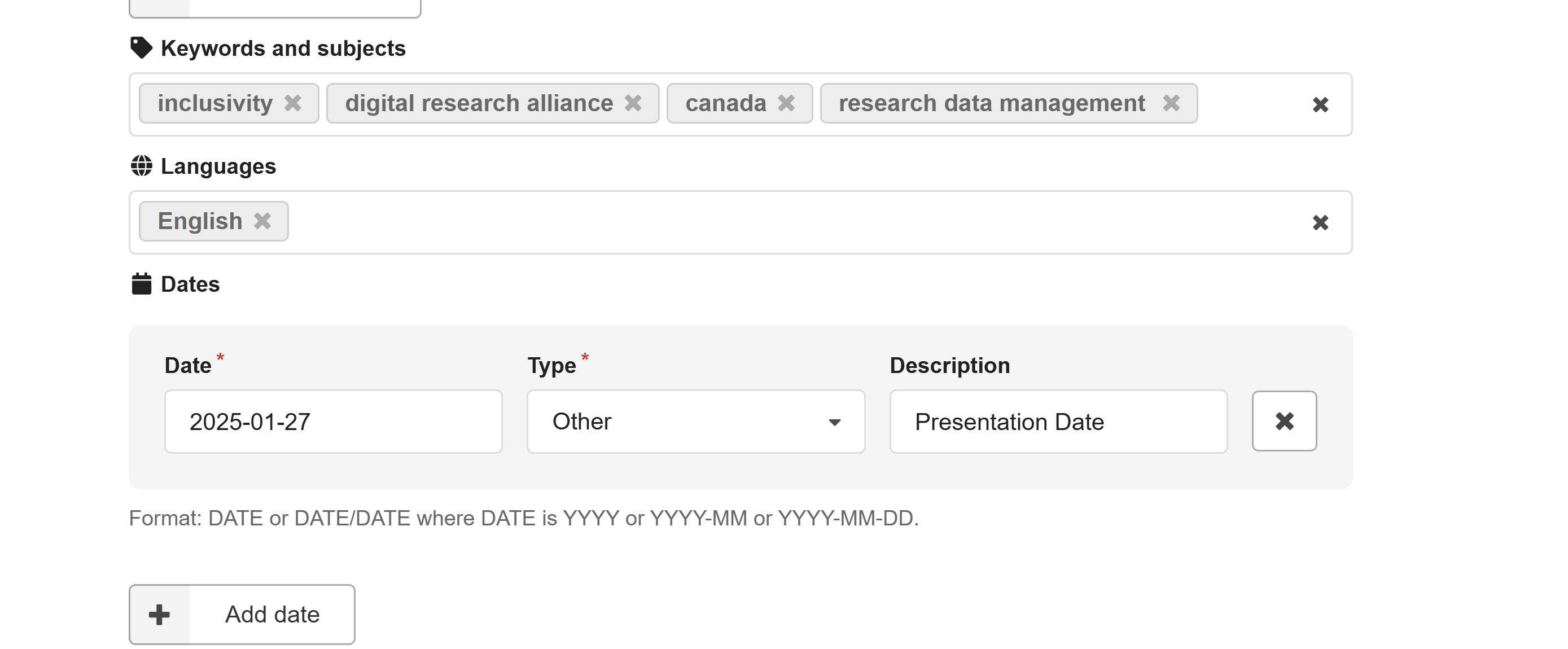Clear all selected languages

pyautogui.click(x=1320, y=222)
